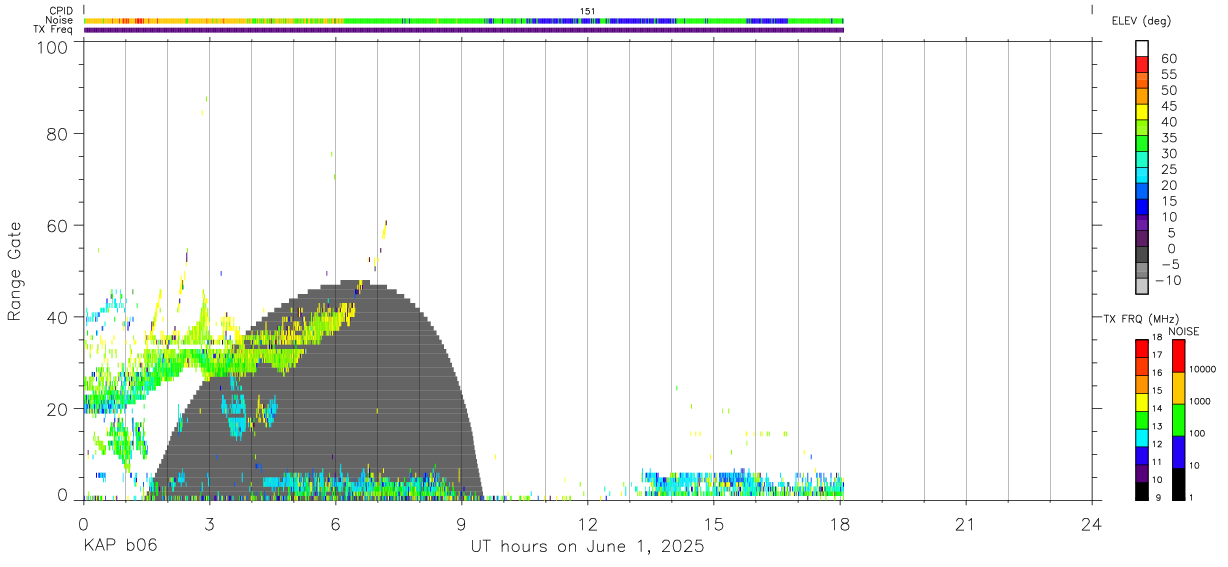The height and width of the screenshot is (567, 1228).
Task: Click the KAP b06 radar beam label
Action: click(x=119, y=546)
